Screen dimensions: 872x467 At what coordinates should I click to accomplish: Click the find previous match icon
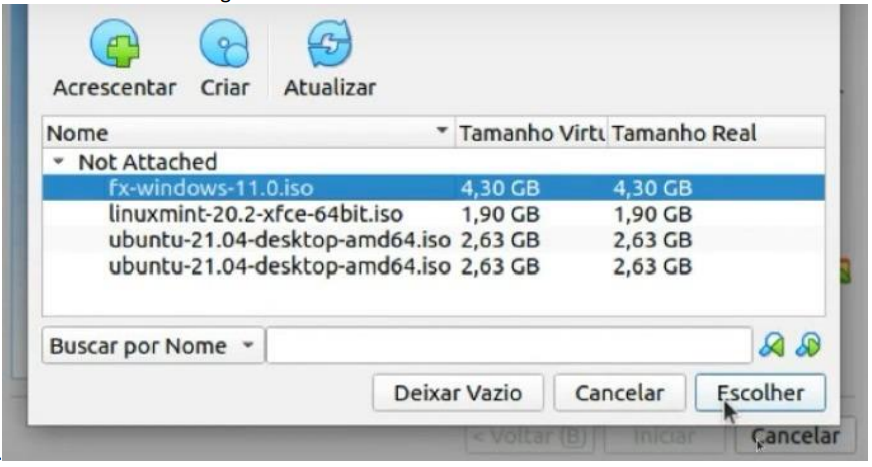tap(772, 346)
